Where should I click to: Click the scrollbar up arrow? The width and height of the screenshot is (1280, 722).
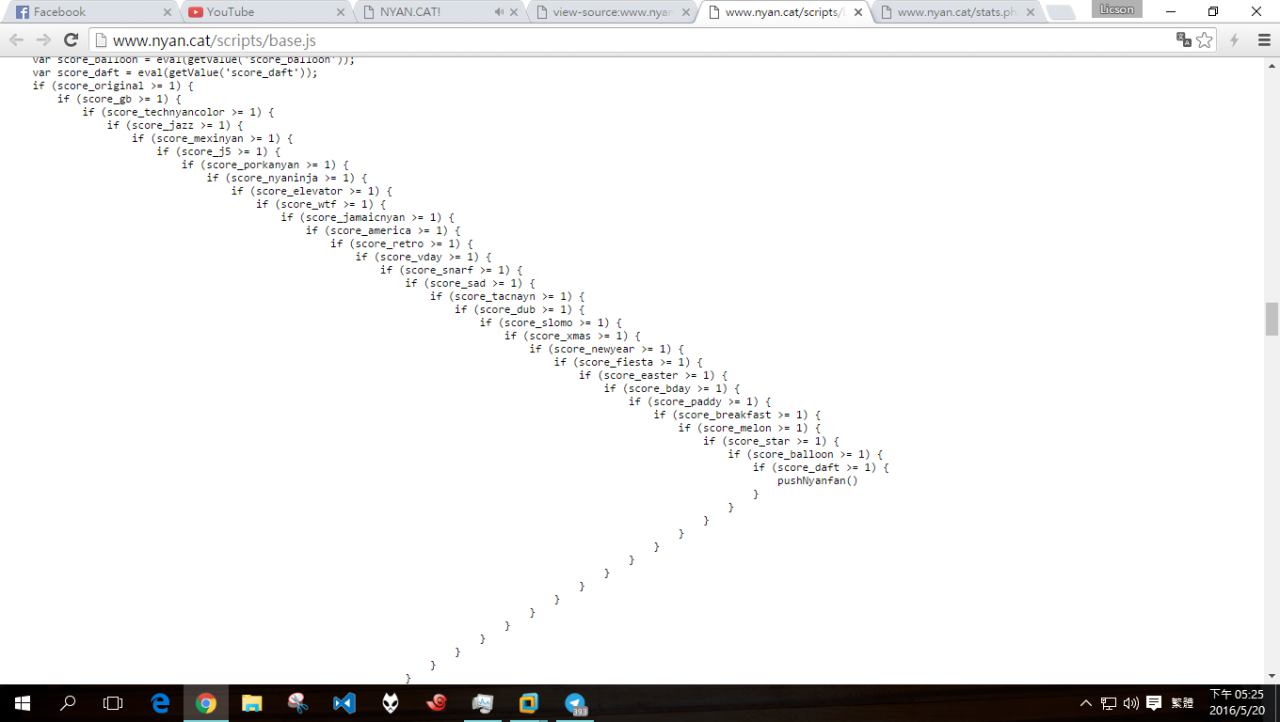(1272, 65)
